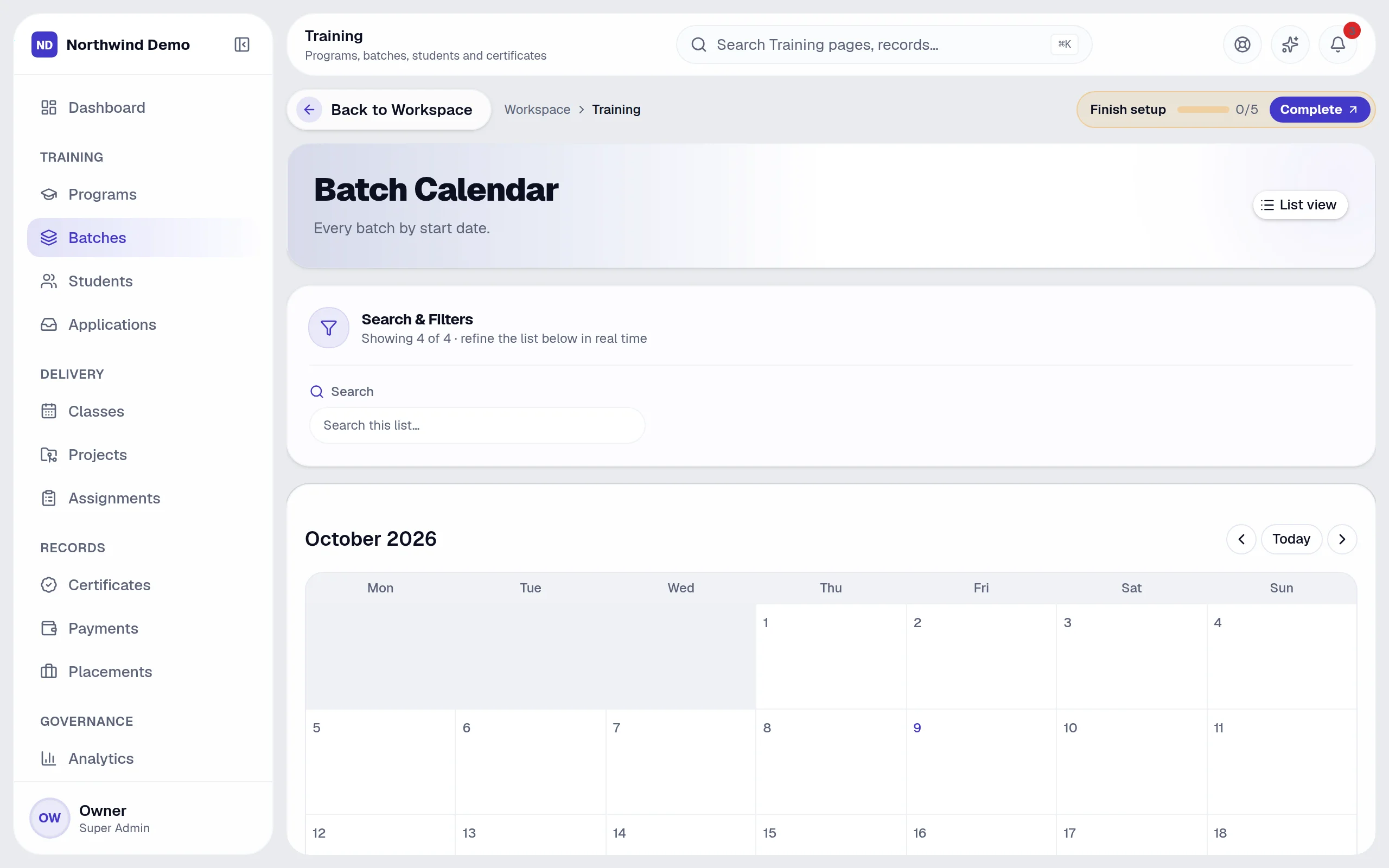Click Complete setup button
The width and height of the screenshot is (1389, 868).
[x=1319, y=109]
